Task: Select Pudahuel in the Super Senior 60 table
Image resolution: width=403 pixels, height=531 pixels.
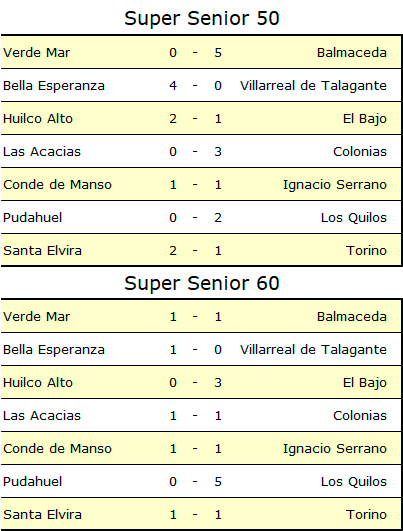Action: 33,482
